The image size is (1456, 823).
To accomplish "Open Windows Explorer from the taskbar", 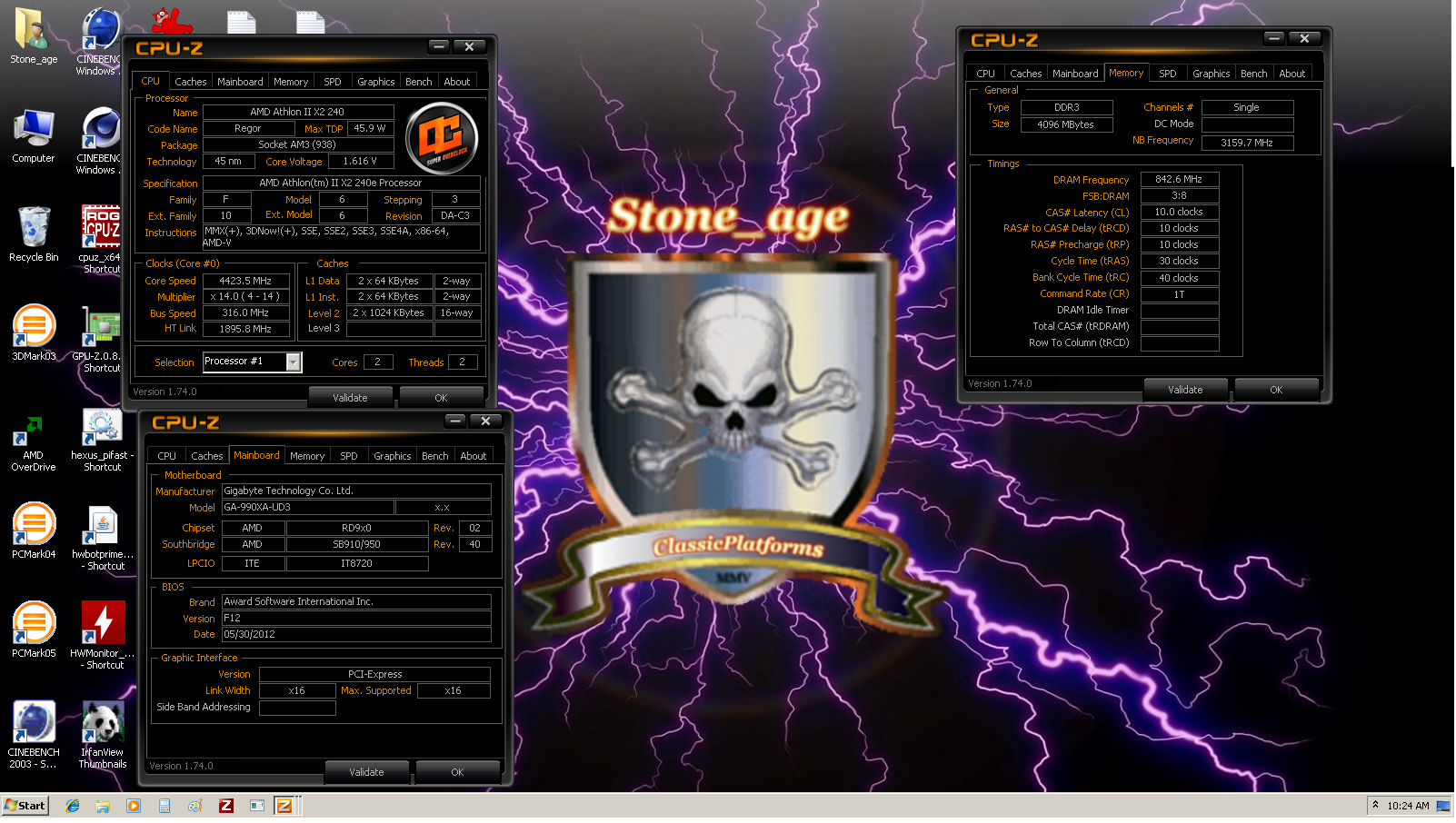I will [x=103, y=806].
